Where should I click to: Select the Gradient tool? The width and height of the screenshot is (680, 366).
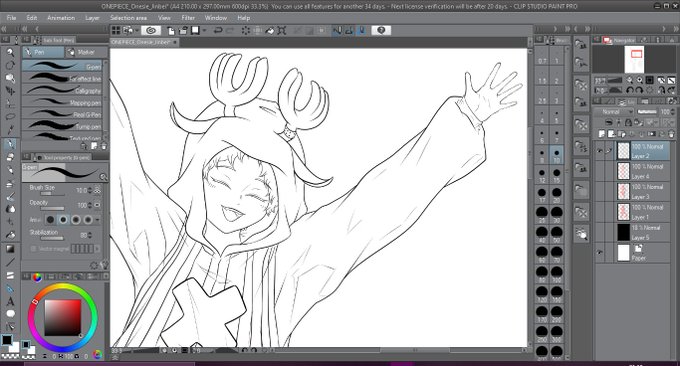10,249
